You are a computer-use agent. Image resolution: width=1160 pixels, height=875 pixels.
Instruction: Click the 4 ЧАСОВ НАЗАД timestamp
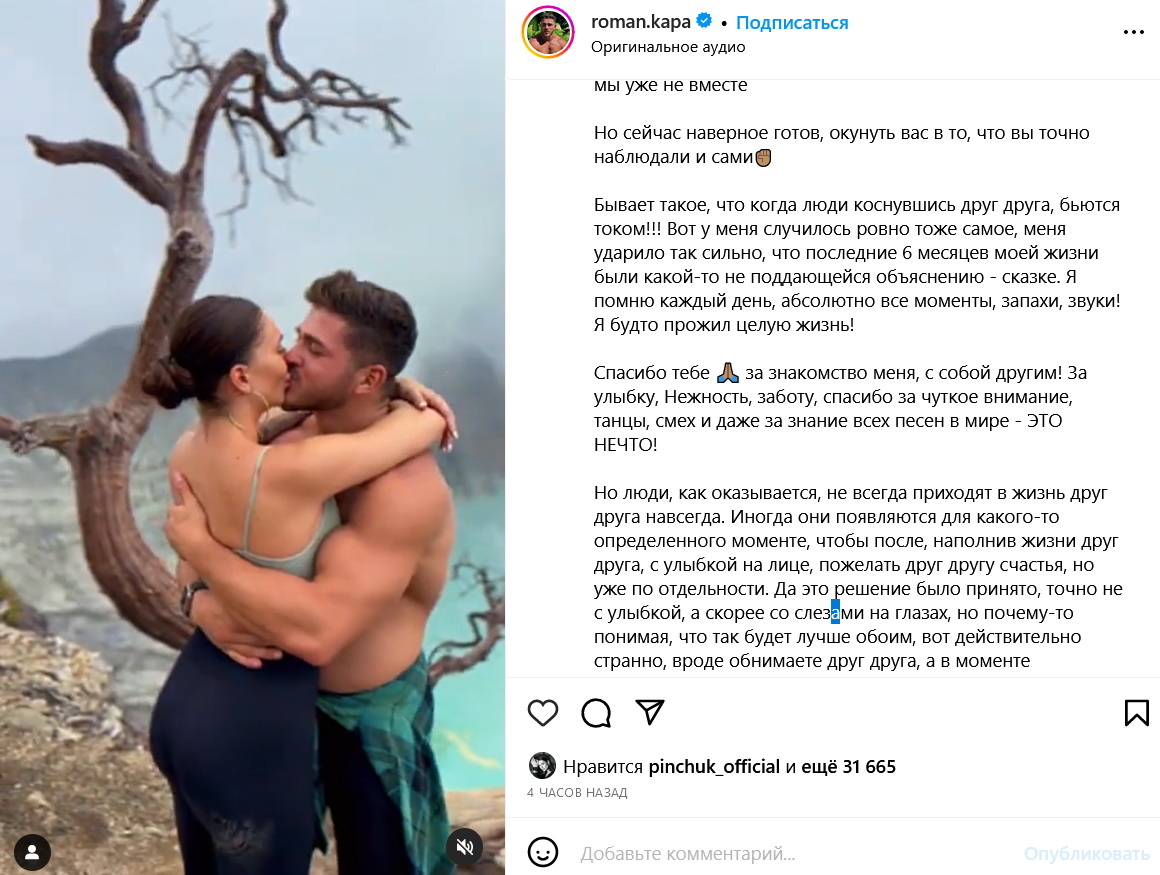(577, 793)
